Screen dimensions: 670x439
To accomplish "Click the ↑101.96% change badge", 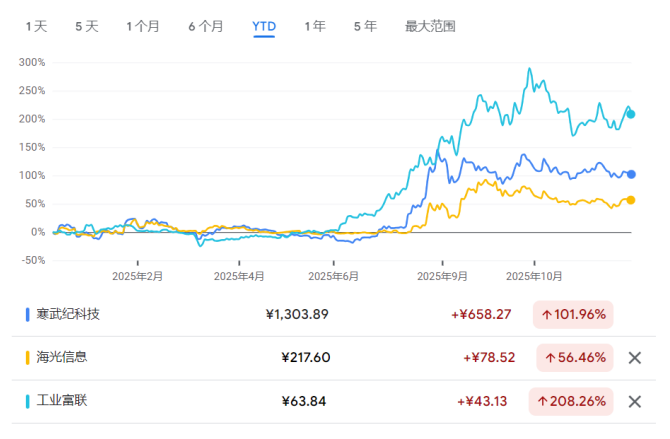I will pos(573,315).
